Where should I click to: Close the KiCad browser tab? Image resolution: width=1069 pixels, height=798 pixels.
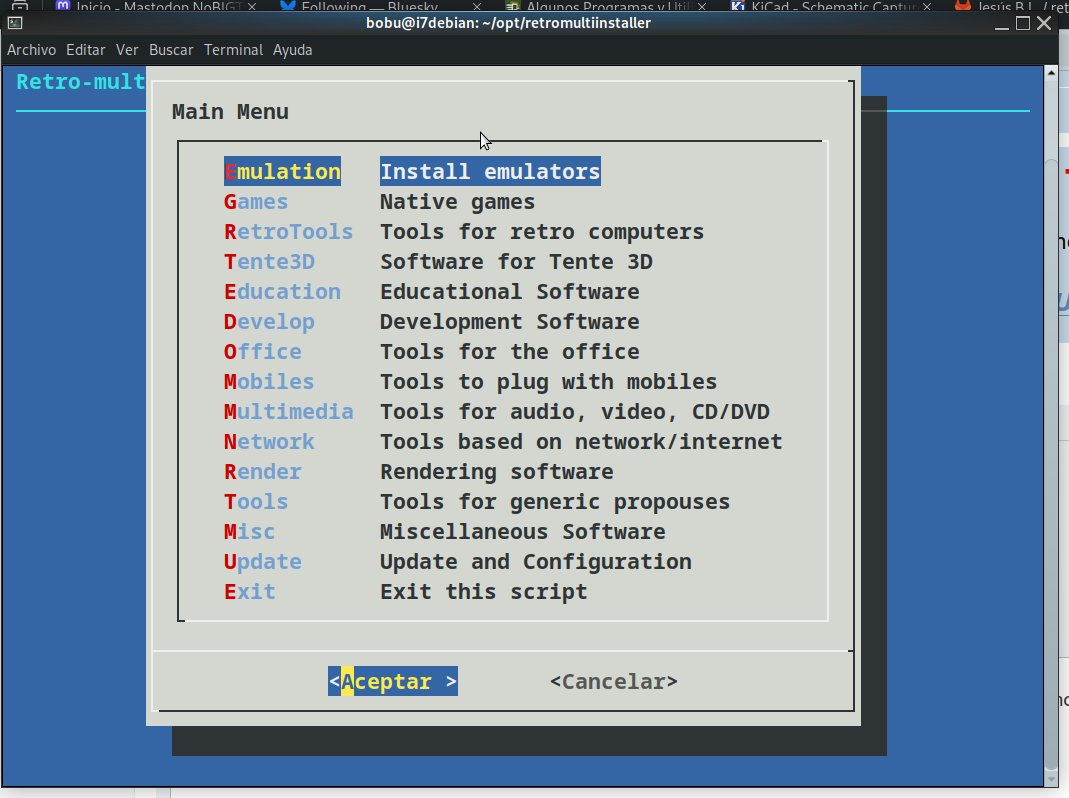(927, 6)
